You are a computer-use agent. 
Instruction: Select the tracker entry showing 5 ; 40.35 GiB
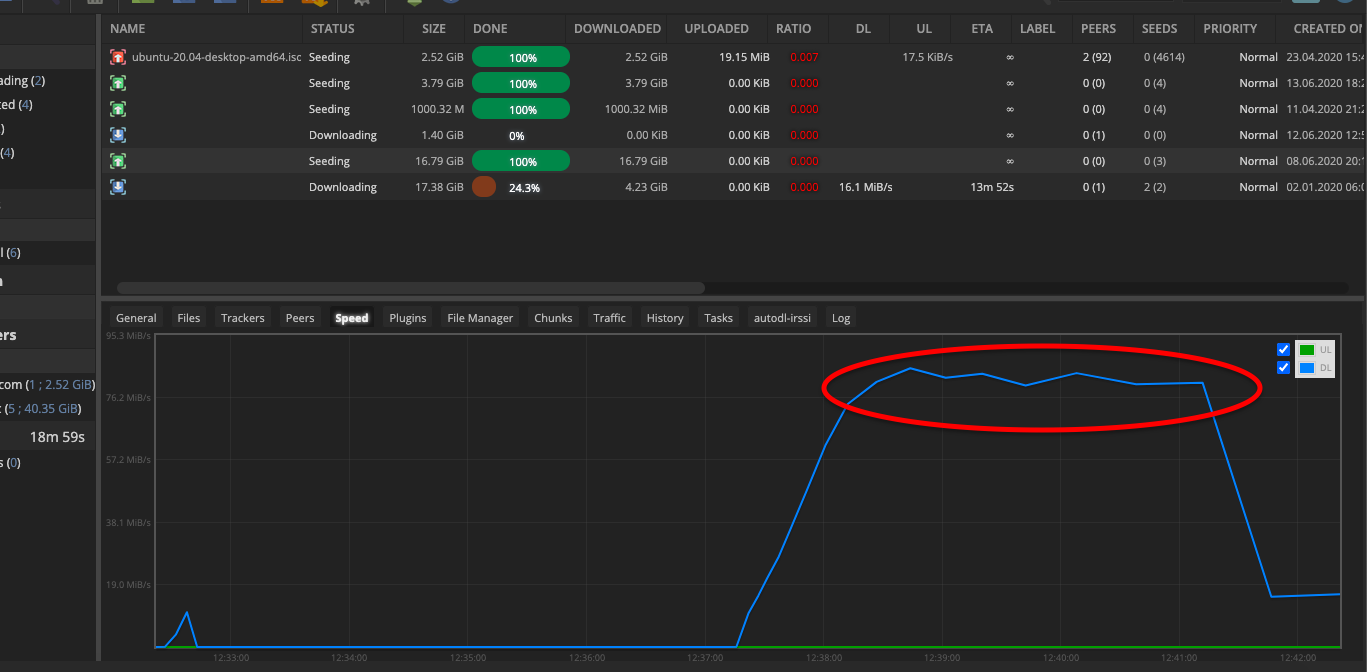48,409
